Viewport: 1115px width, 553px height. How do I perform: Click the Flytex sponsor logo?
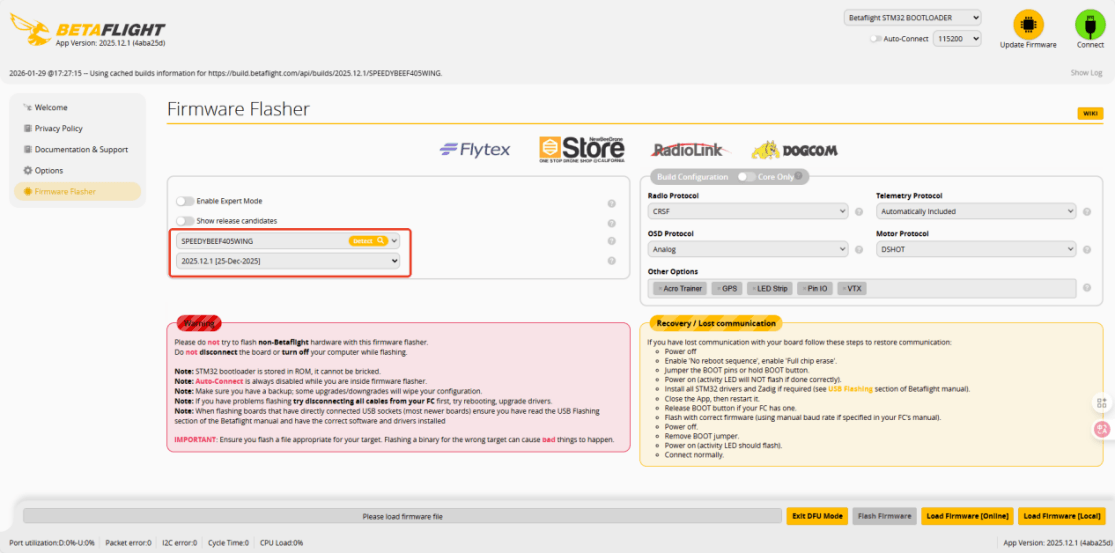(475, 150)
